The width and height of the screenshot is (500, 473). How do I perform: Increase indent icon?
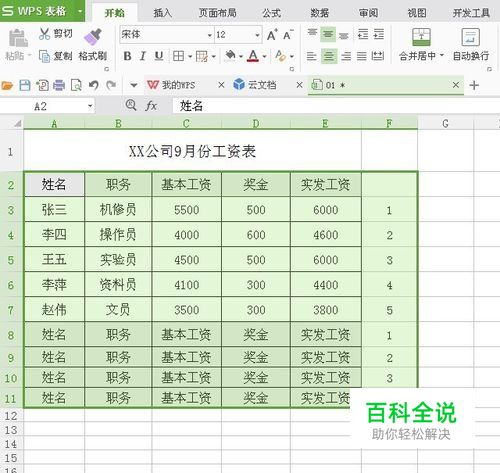point(379,34)
